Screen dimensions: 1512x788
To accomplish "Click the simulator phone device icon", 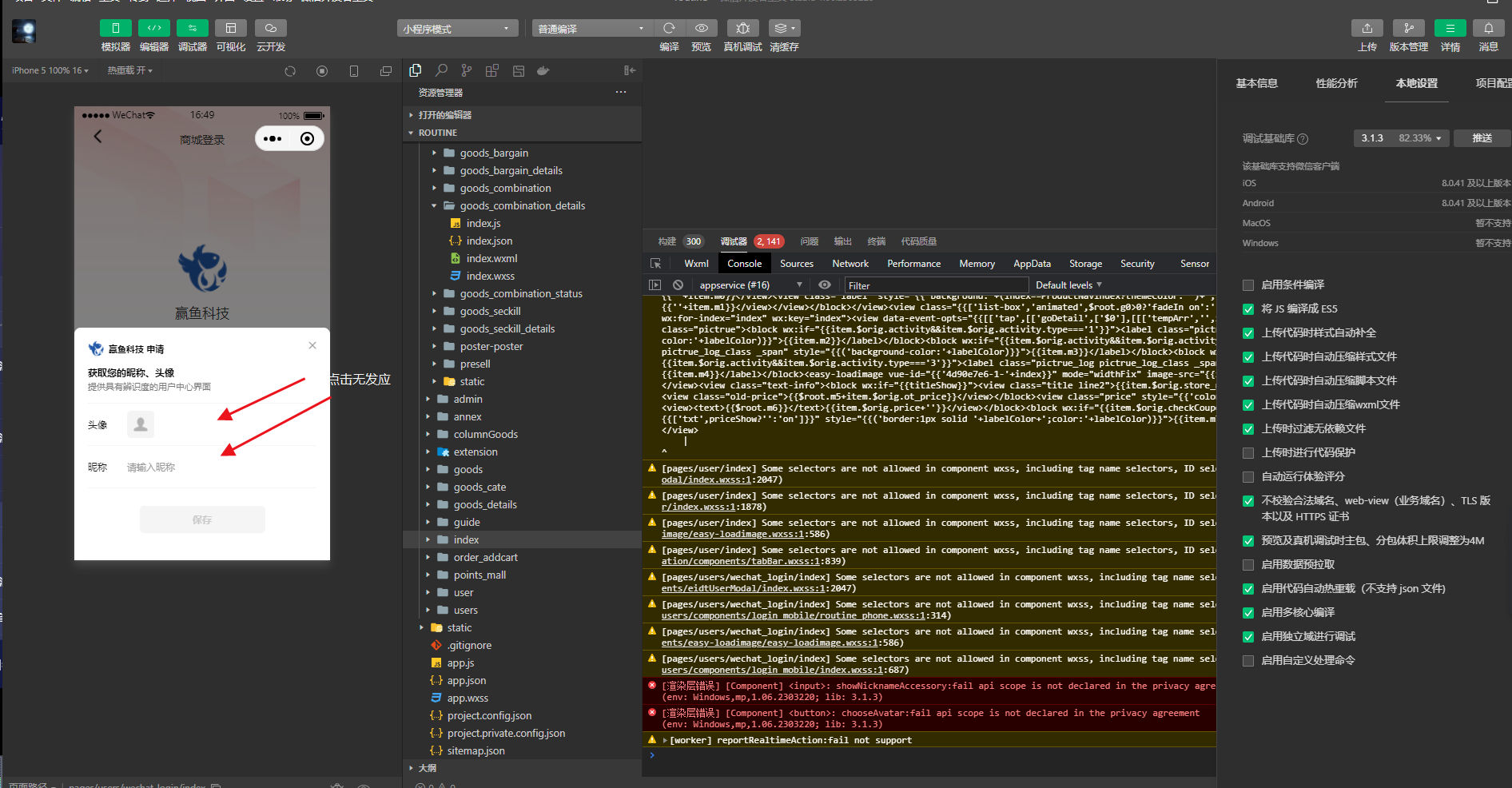I will [x=354, y=71].
